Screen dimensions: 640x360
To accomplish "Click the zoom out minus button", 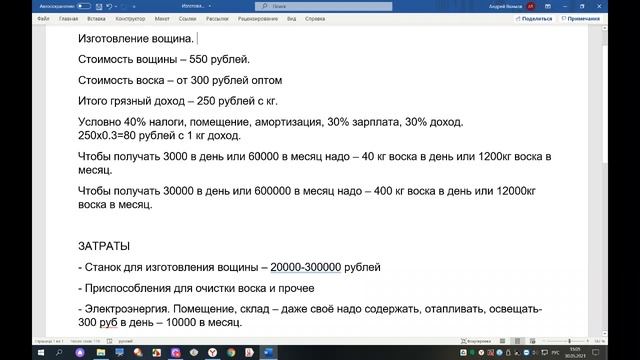I will (544, 341).
